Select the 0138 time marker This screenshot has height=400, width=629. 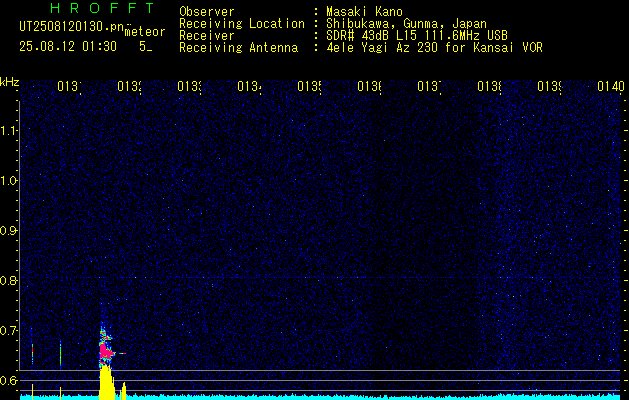(489, 86)
